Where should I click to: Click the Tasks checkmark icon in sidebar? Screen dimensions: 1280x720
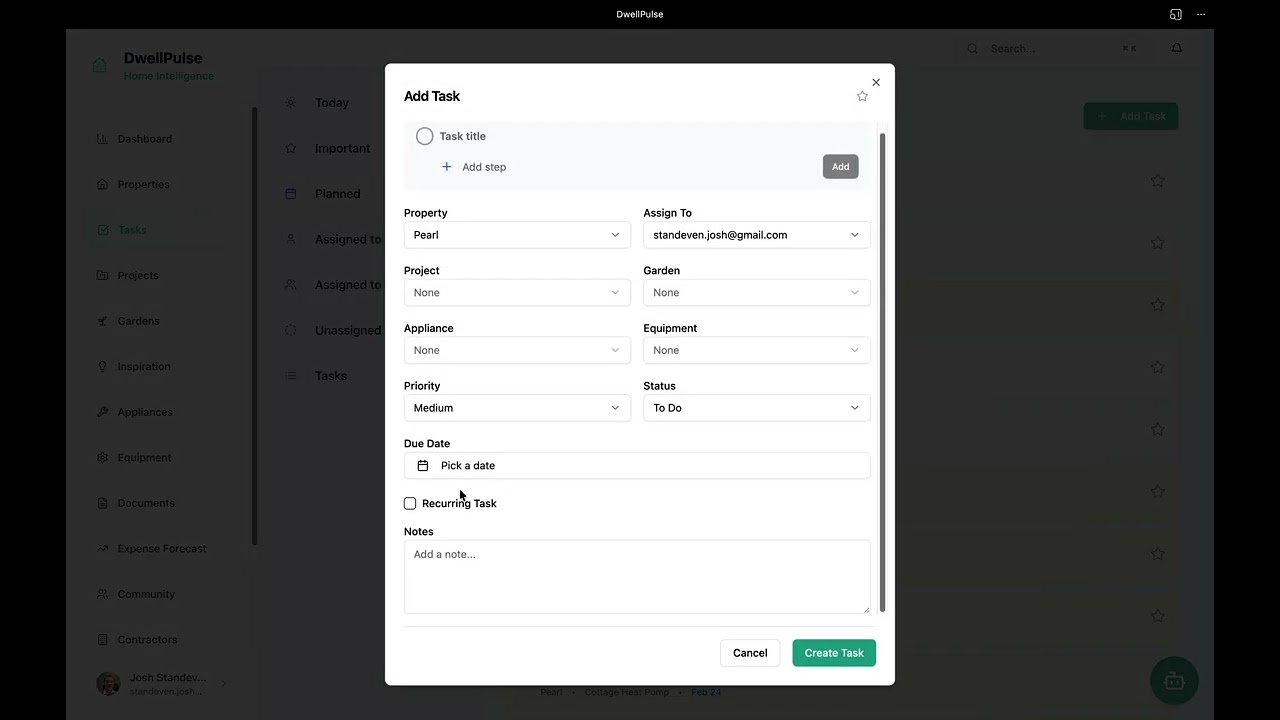(x=102, y=230)
